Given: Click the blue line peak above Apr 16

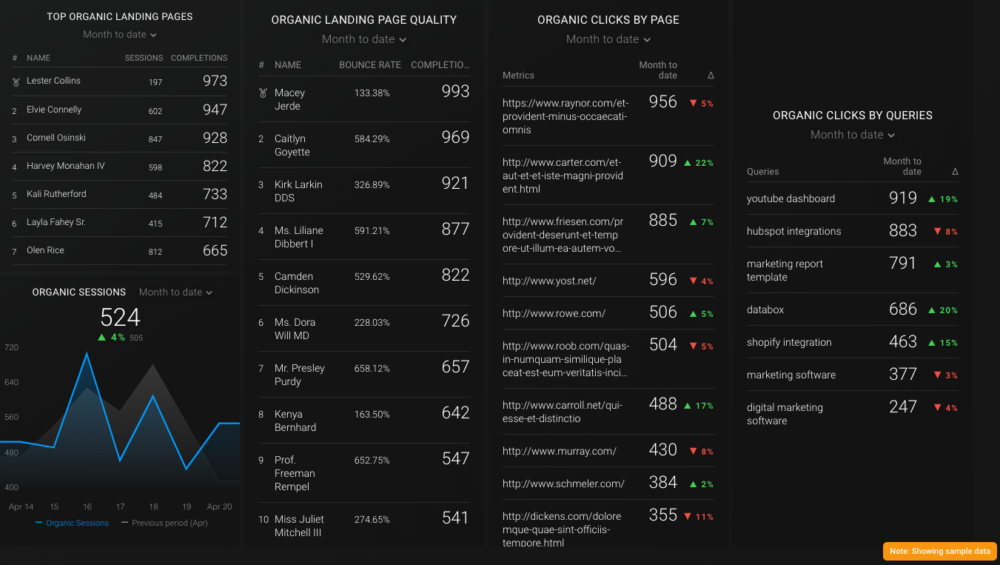Looking at the screenshot, I should coord(87,354).
